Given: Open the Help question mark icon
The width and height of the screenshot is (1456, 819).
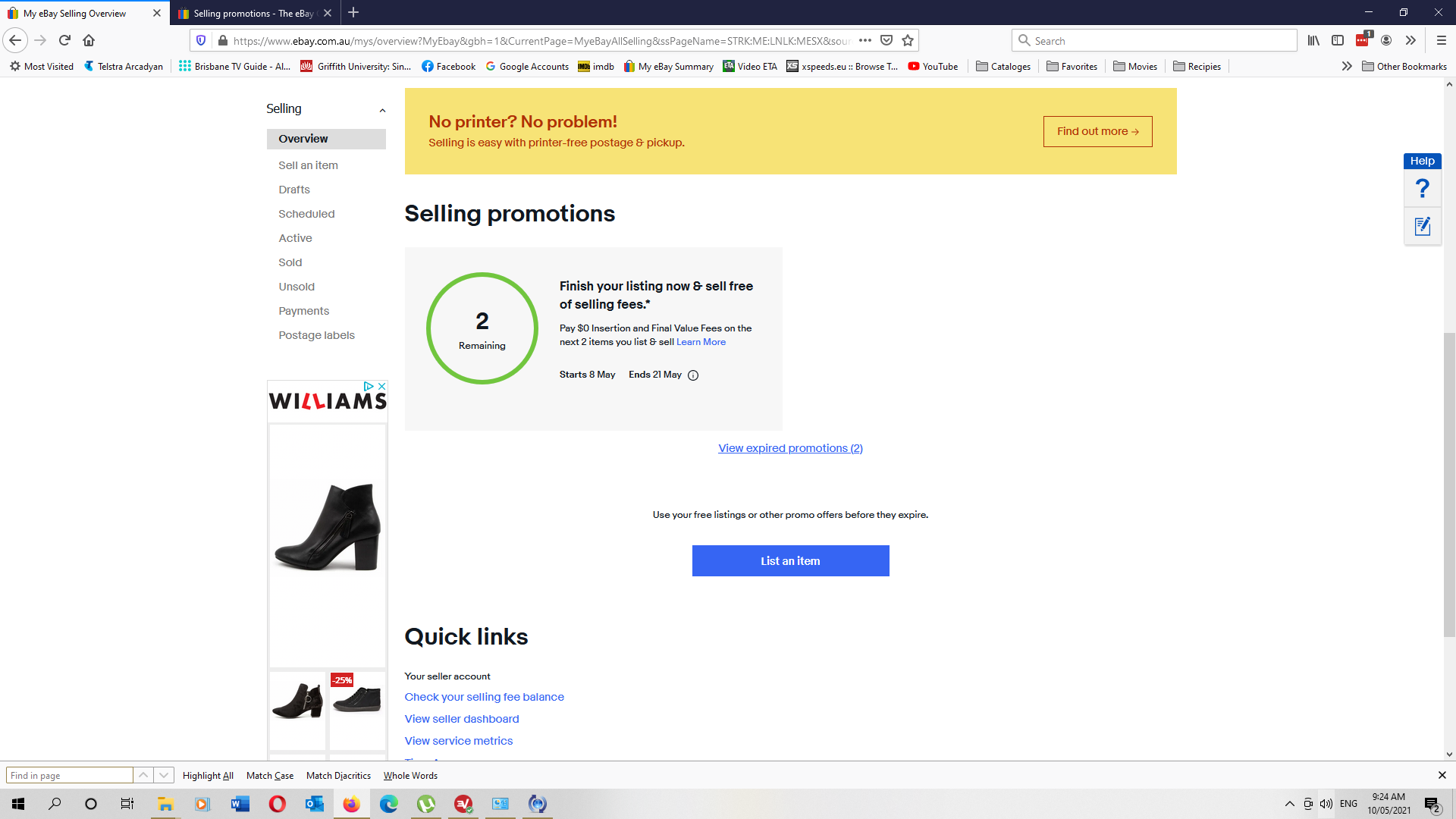Looking at the screenshot, I should [1423, 189].
